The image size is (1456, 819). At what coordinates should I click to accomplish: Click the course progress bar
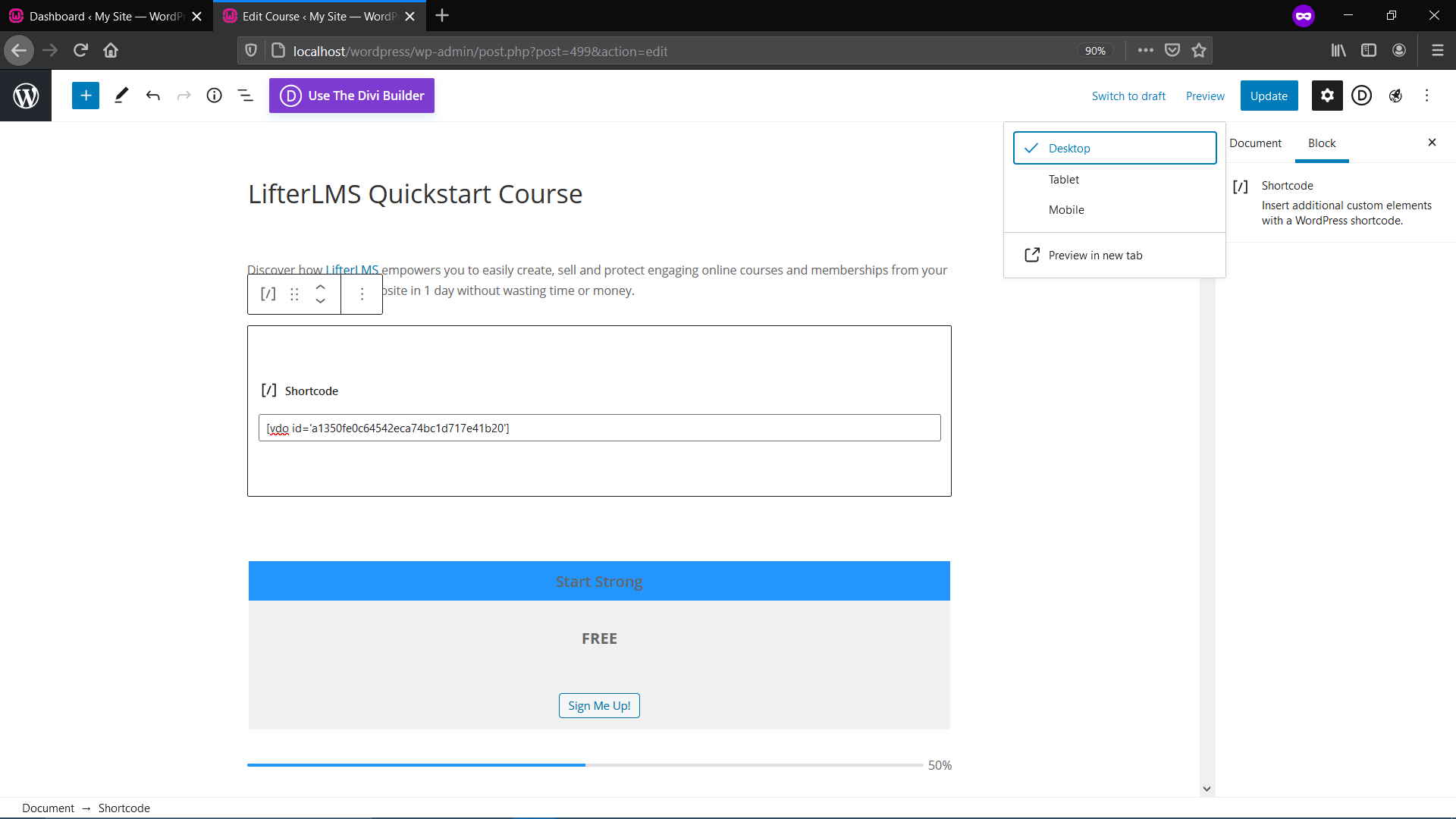[585, 765]
